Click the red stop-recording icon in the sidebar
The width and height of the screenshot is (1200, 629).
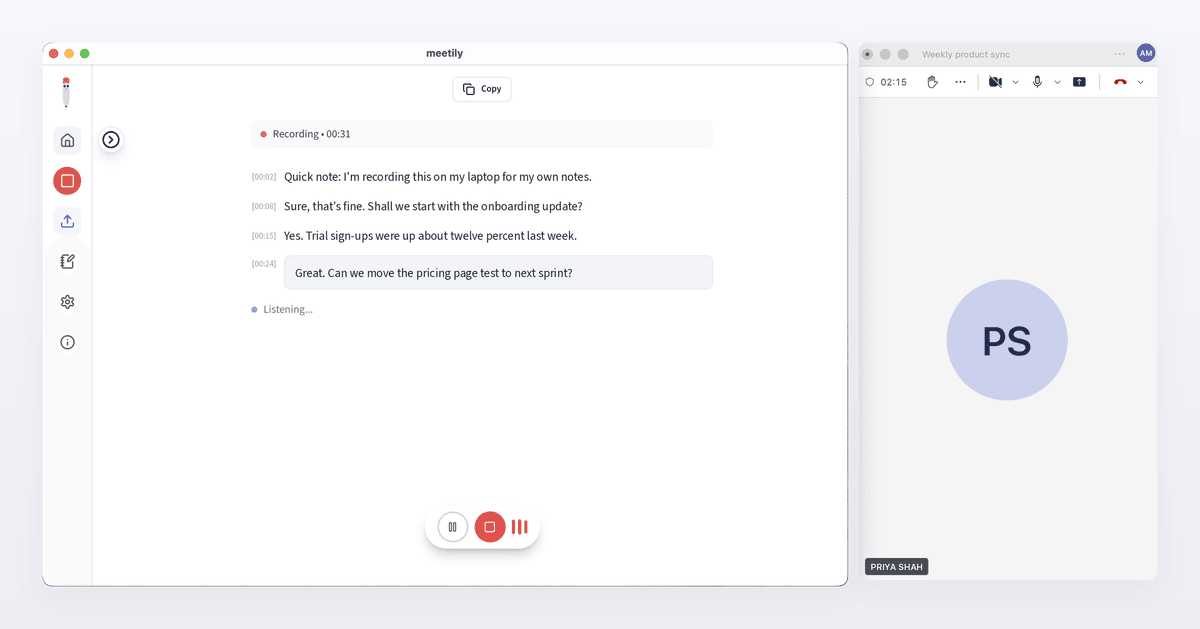(67, 181)
